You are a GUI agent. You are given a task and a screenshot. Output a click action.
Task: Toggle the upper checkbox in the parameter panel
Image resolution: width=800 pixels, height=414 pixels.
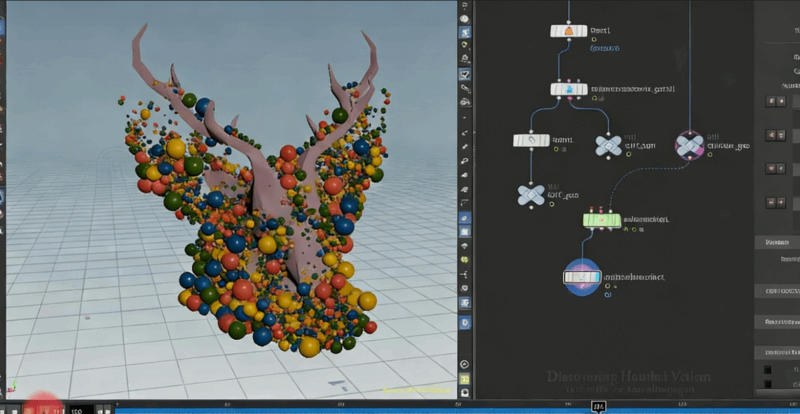(x=767, y=369)
